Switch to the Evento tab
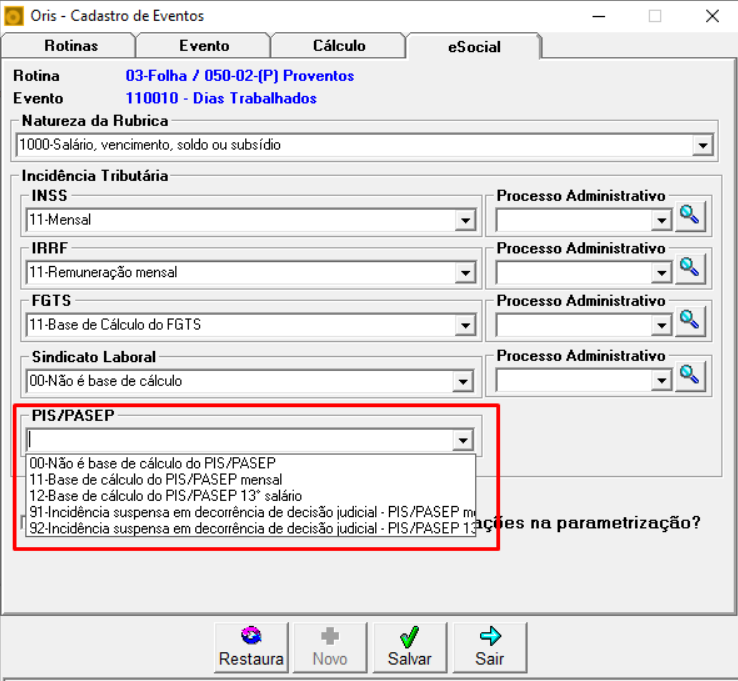Image resolution: width=738 pixels, height=681 pixels. click(x=203, y=46)
